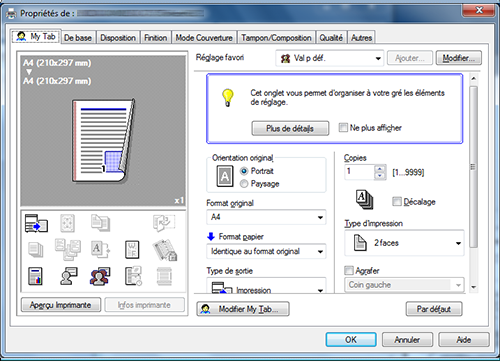Switch to the Finition tab
Image resolution: width=500 pixels, height=362 pixels.
click(155, 38)
